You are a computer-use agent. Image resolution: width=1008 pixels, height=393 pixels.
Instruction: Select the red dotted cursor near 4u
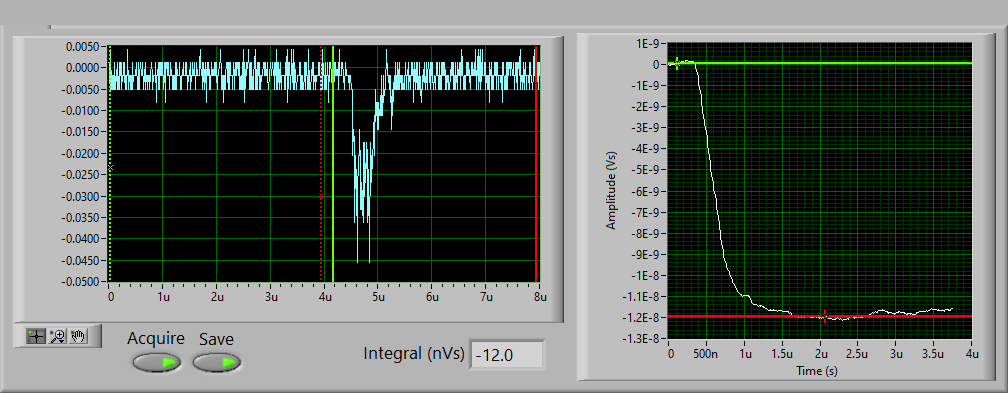coord(321,164)
